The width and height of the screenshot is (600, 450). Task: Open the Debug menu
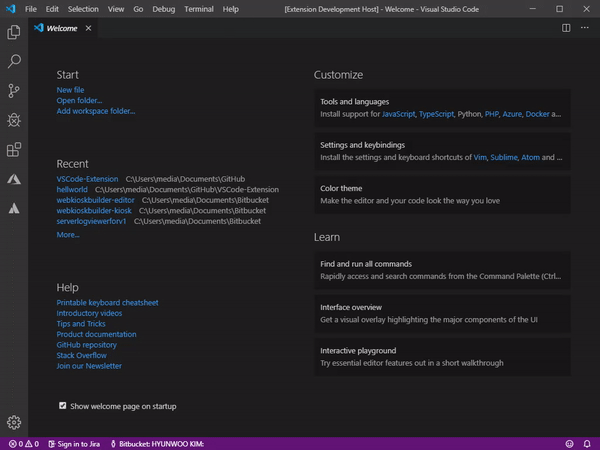[x=163, y=9]
